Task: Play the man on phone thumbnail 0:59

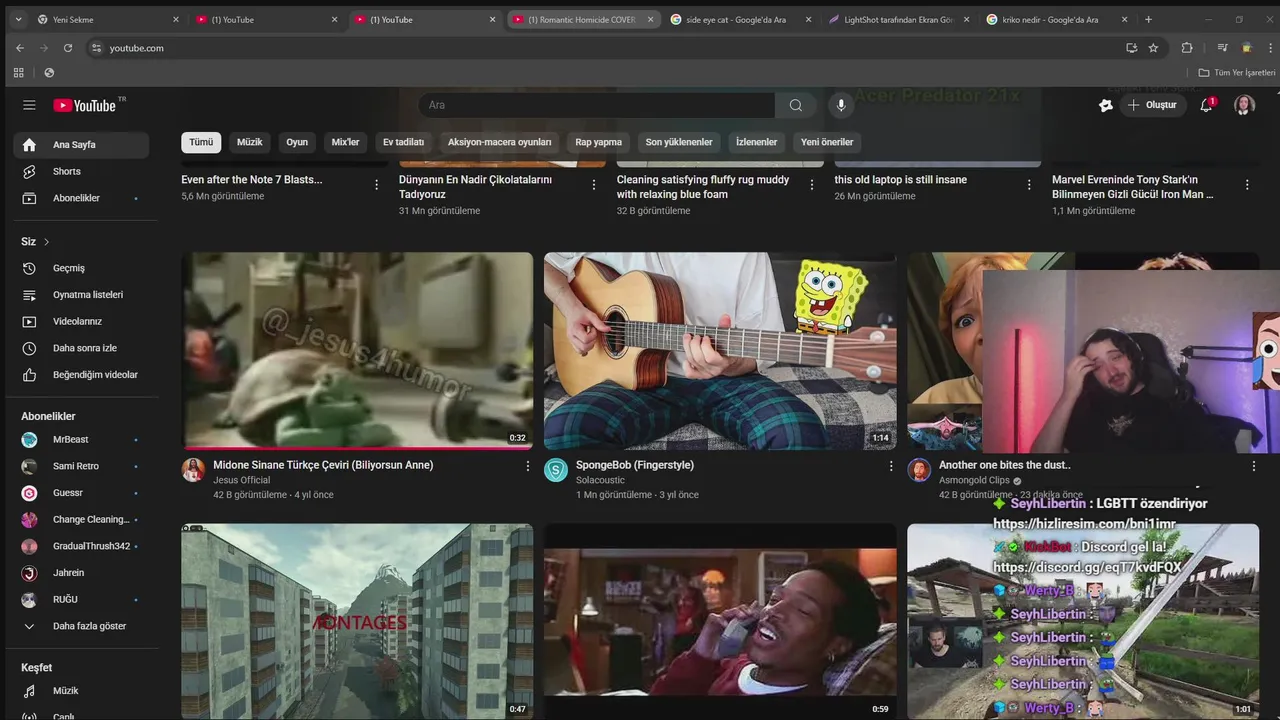Action: point(720,621)
